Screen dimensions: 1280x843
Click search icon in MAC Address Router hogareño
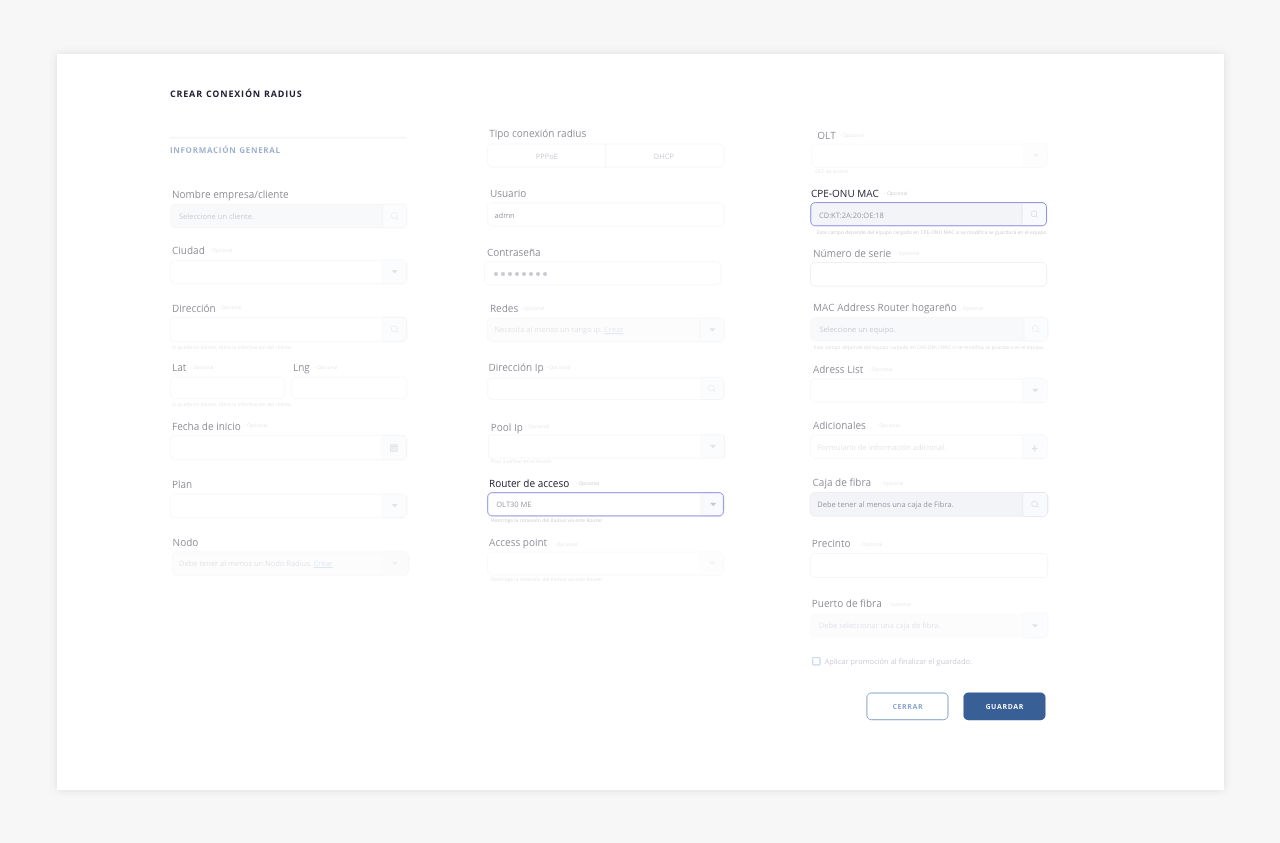(x=1035, y=329)
